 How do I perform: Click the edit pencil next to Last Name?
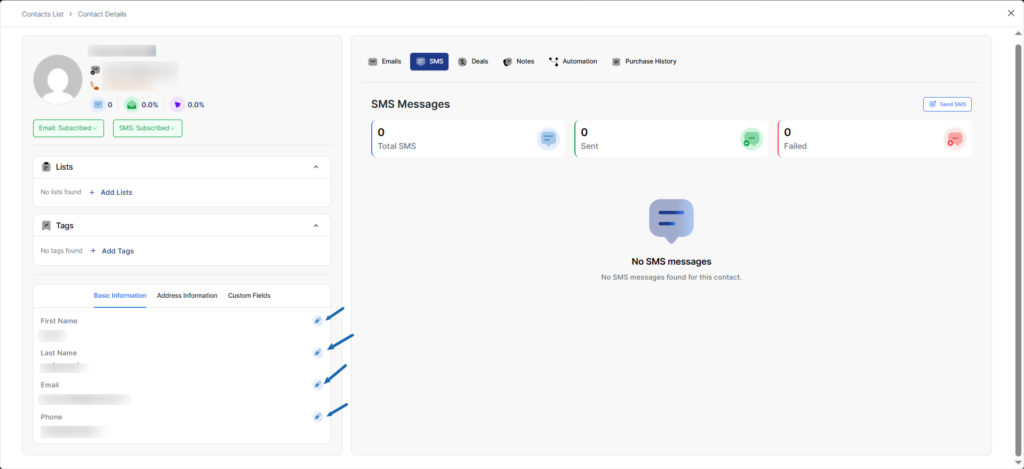click(317, 353)
